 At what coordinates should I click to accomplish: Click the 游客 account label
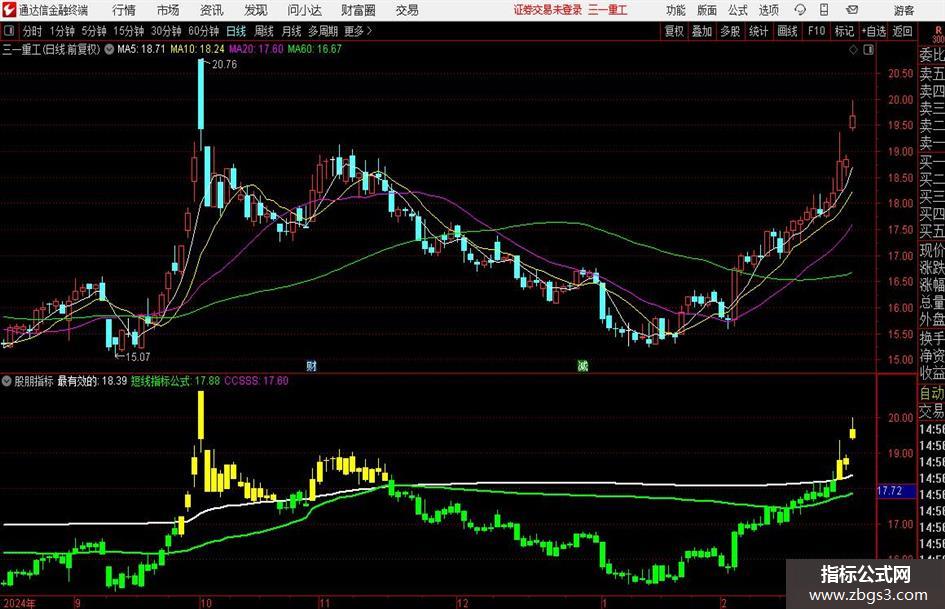click(x=903, y=10)
